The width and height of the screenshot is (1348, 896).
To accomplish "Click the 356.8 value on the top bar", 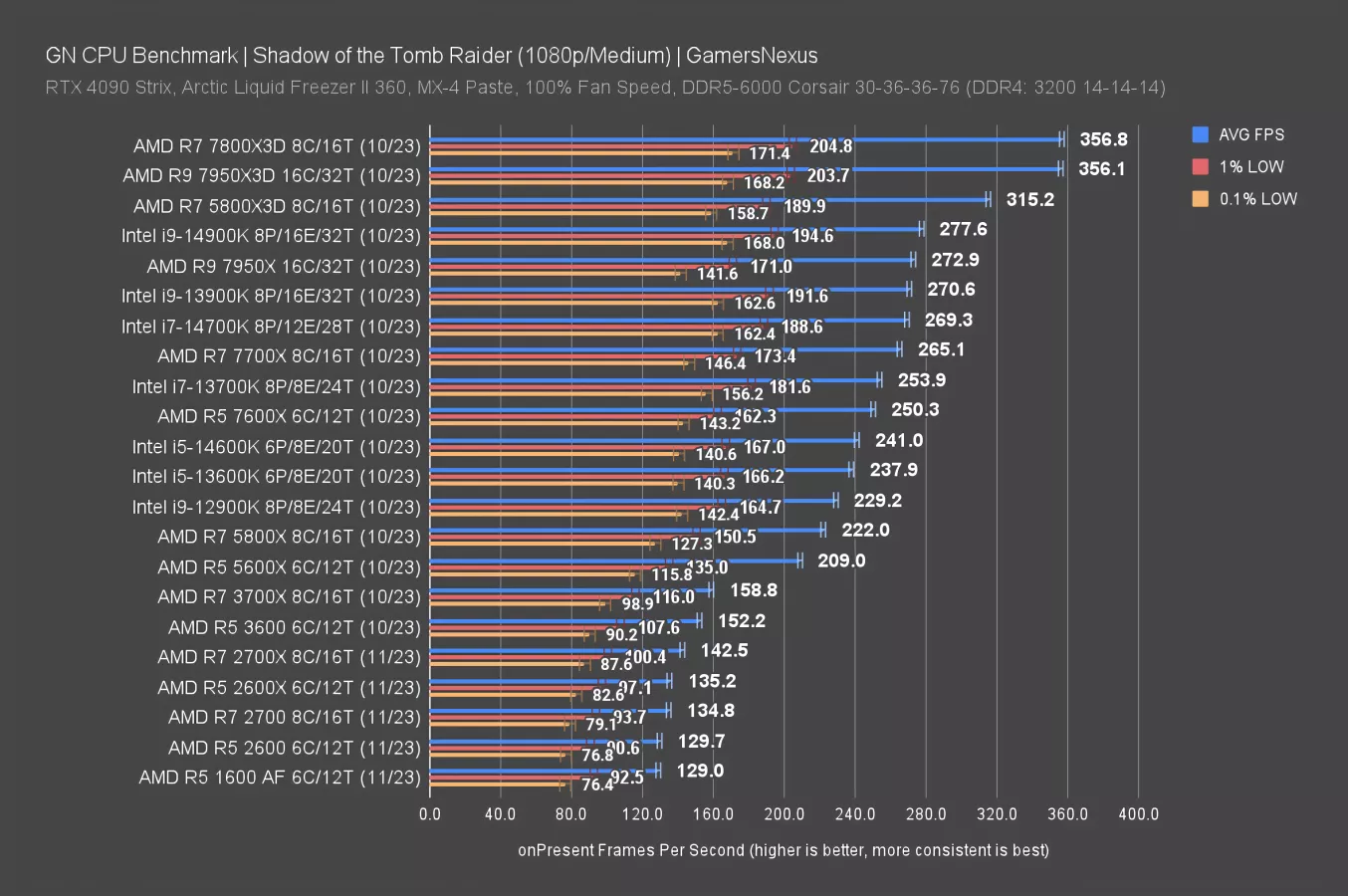I will pos(1103,139).
